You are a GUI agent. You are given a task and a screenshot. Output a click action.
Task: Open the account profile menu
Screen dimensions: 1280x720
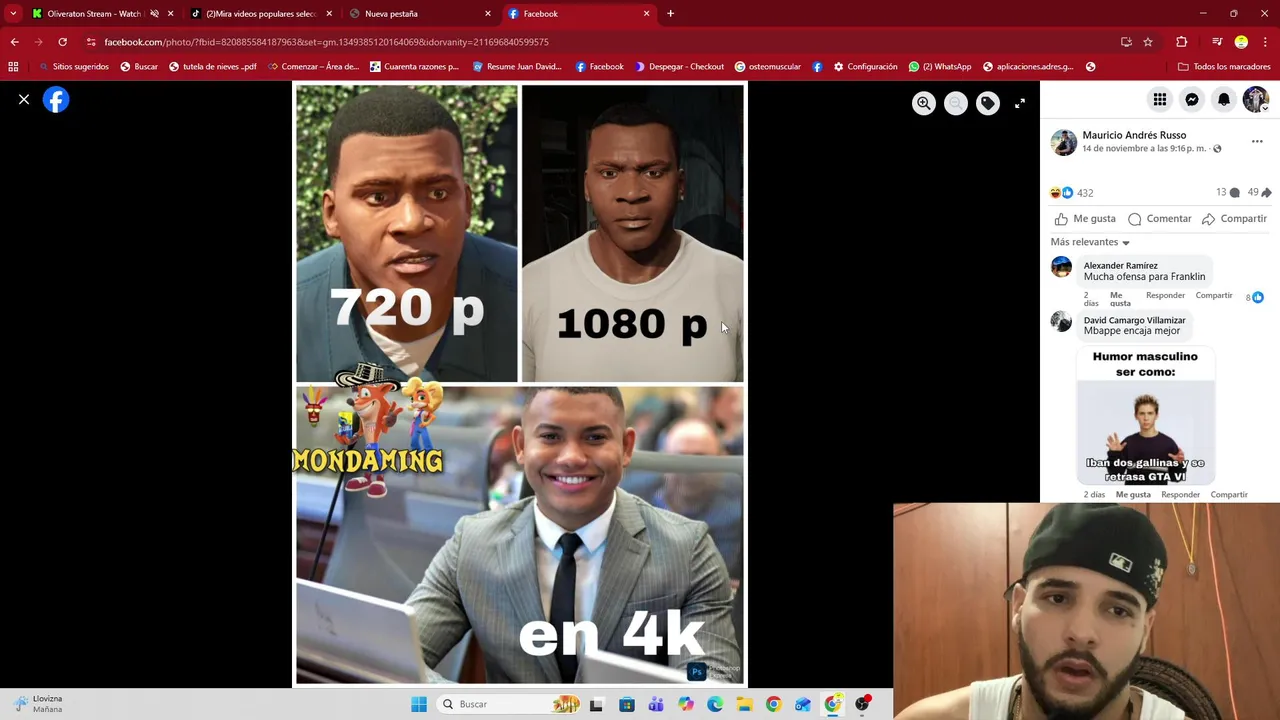1255,99
